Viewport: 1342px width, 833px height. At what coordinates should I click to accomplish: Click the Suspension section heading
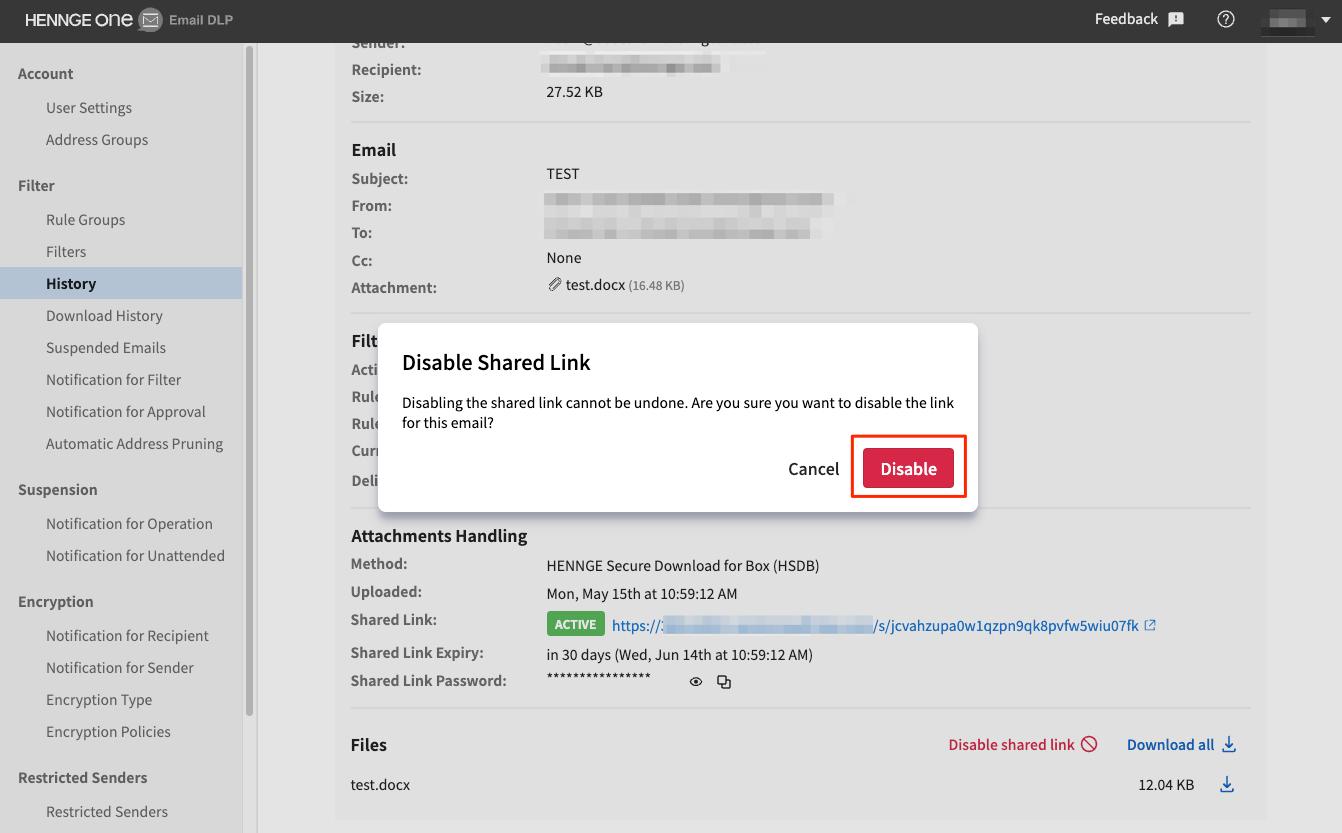coord(58,490)
